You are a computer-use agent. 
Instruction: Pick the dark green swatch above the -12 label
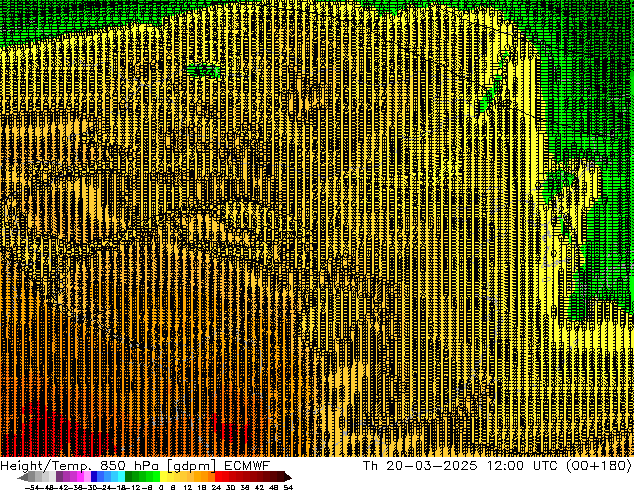[129, 477]
